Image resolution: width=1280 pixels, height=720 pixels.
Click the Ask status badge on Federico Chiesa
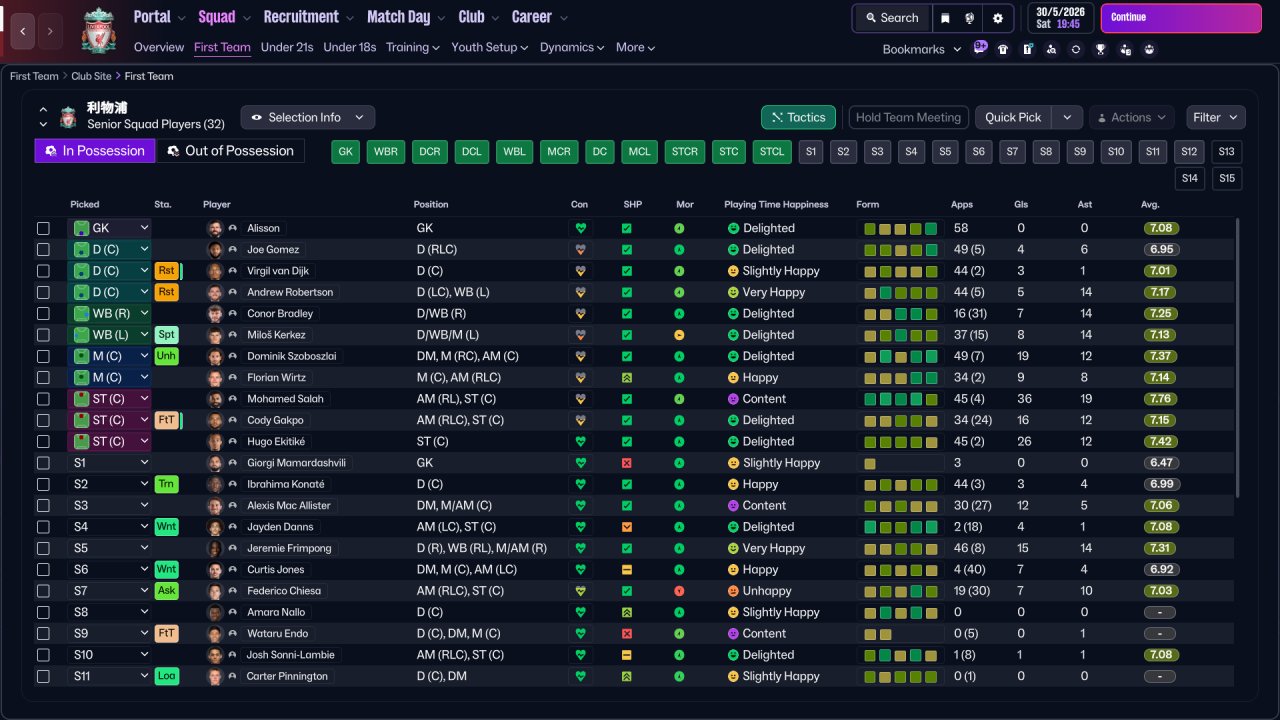167,591
